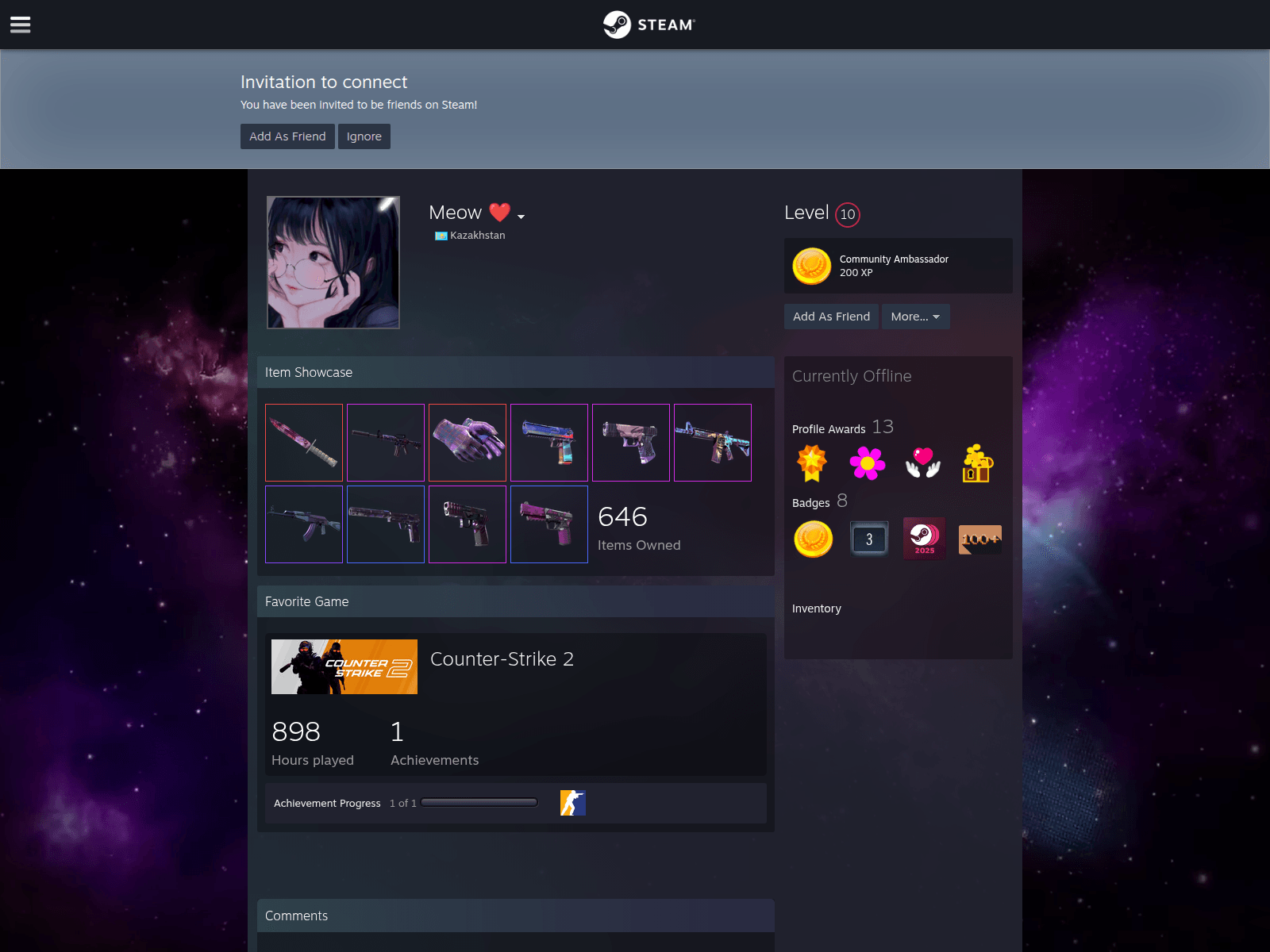Expand the More... dropdown

click(915, 317)
